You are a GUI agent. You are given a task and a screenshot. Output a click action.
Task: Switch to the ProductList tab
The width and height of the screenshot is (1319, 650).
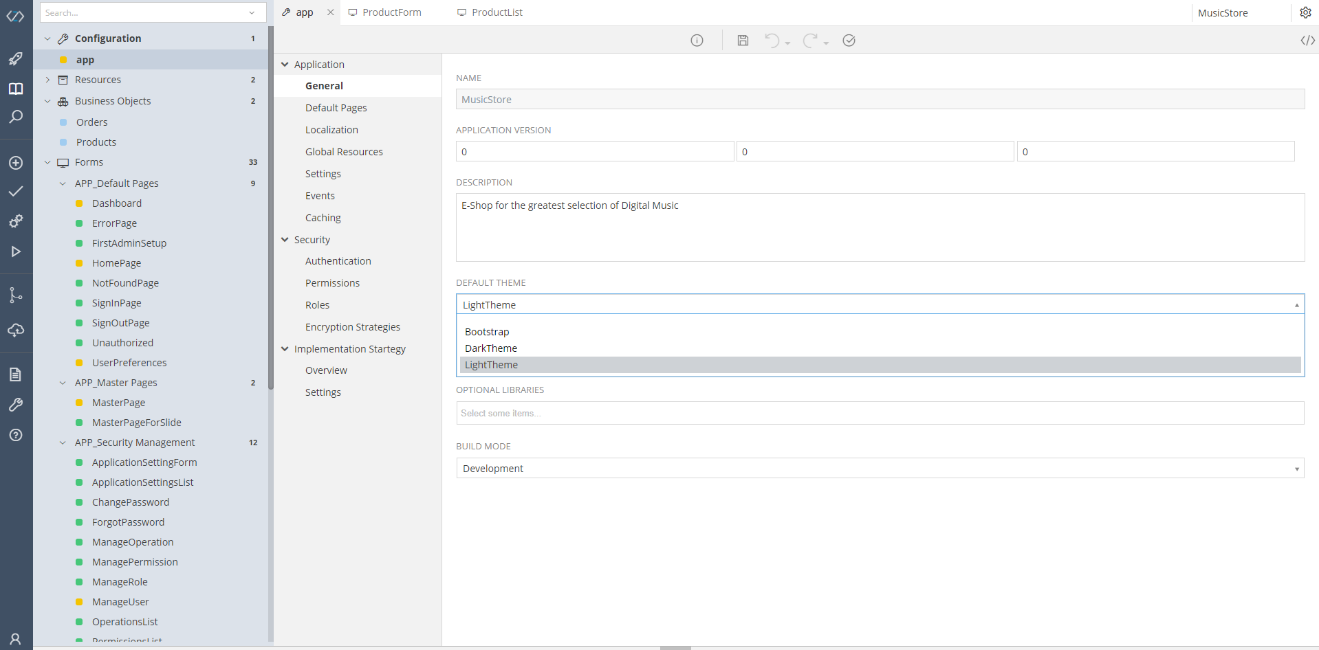(497, 12)
